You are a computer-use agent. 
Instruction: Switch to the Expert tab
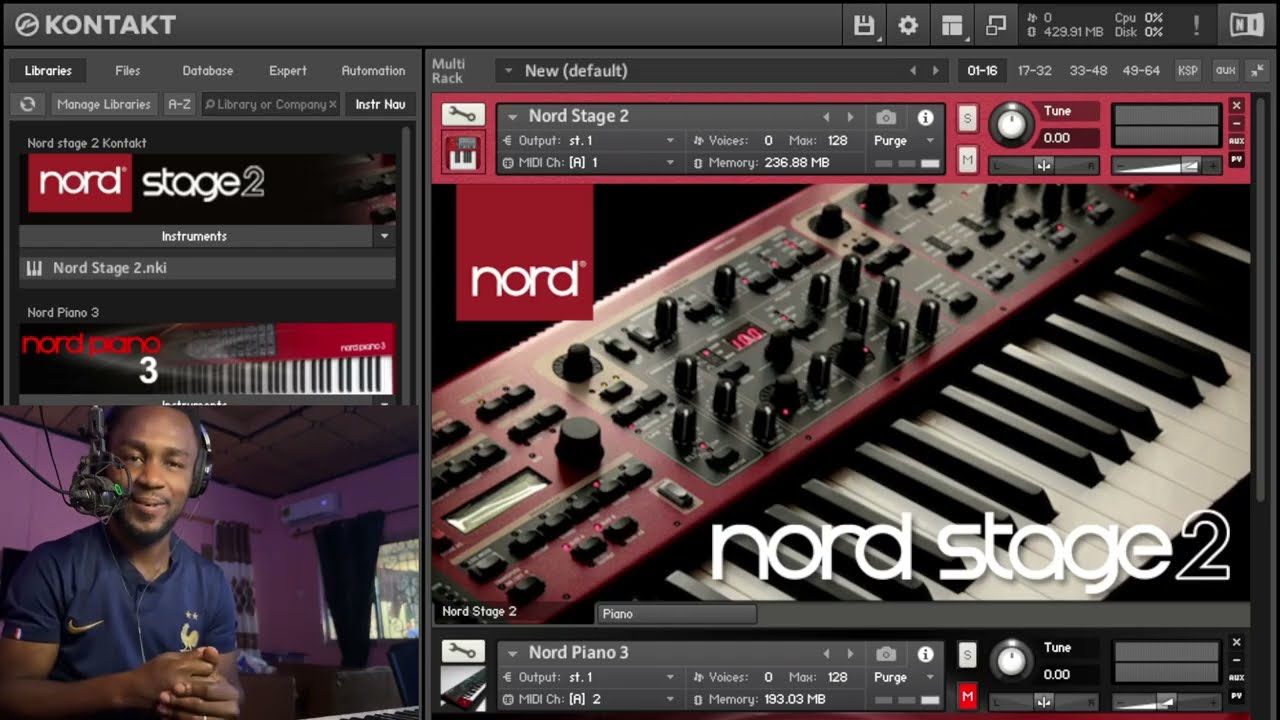[x=288, y=71]
